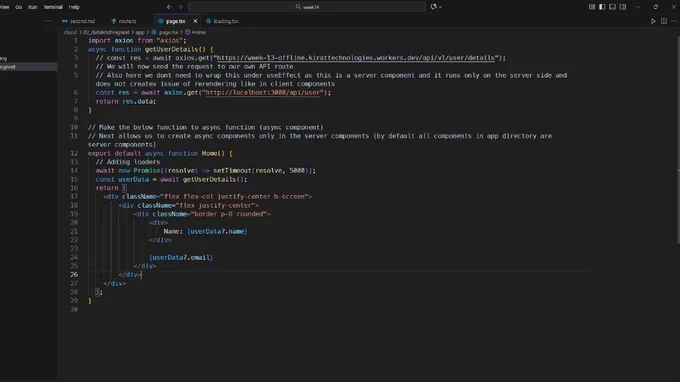
Task: Click 'border p-8 rounded' className string
Action: [229, 214]
